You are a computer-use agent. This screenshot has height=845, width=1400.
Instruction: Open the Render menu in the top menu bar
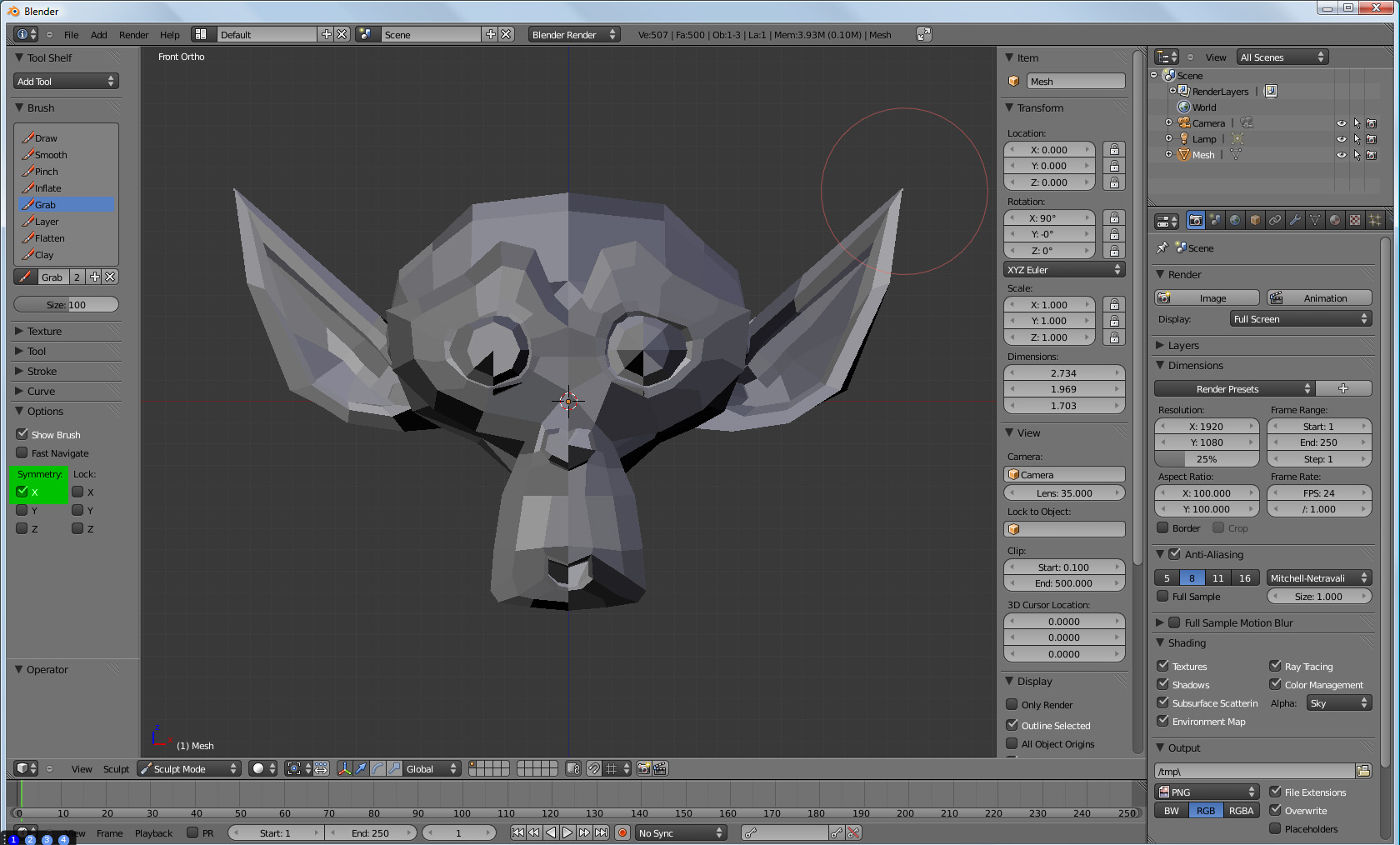coord(133,35)
